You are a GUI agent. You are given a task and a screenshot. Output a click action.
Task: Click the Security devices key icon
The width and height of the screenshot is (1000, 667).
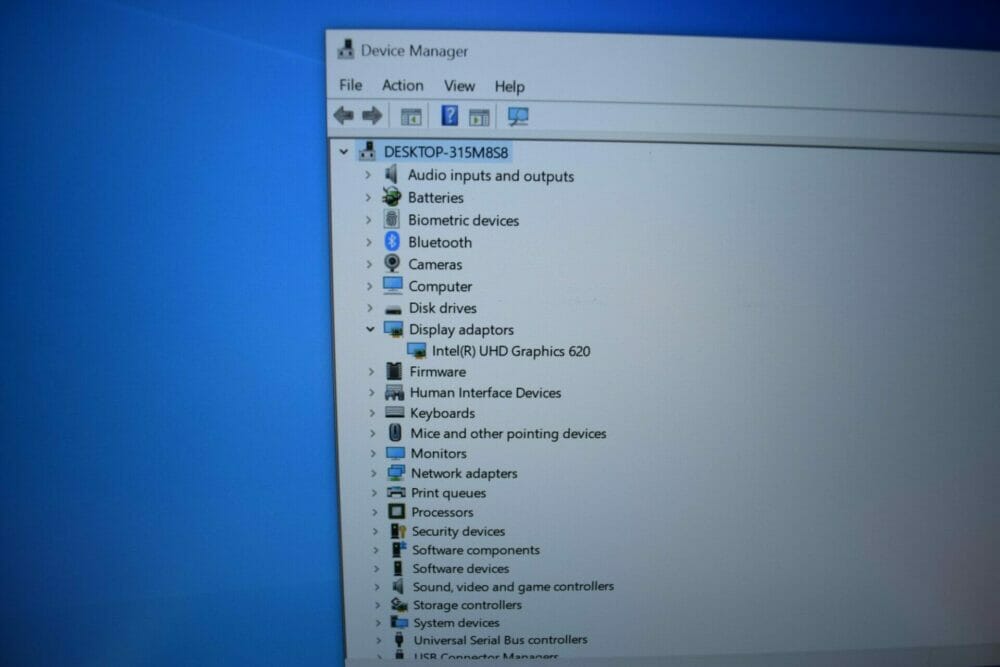coord(398,531)
